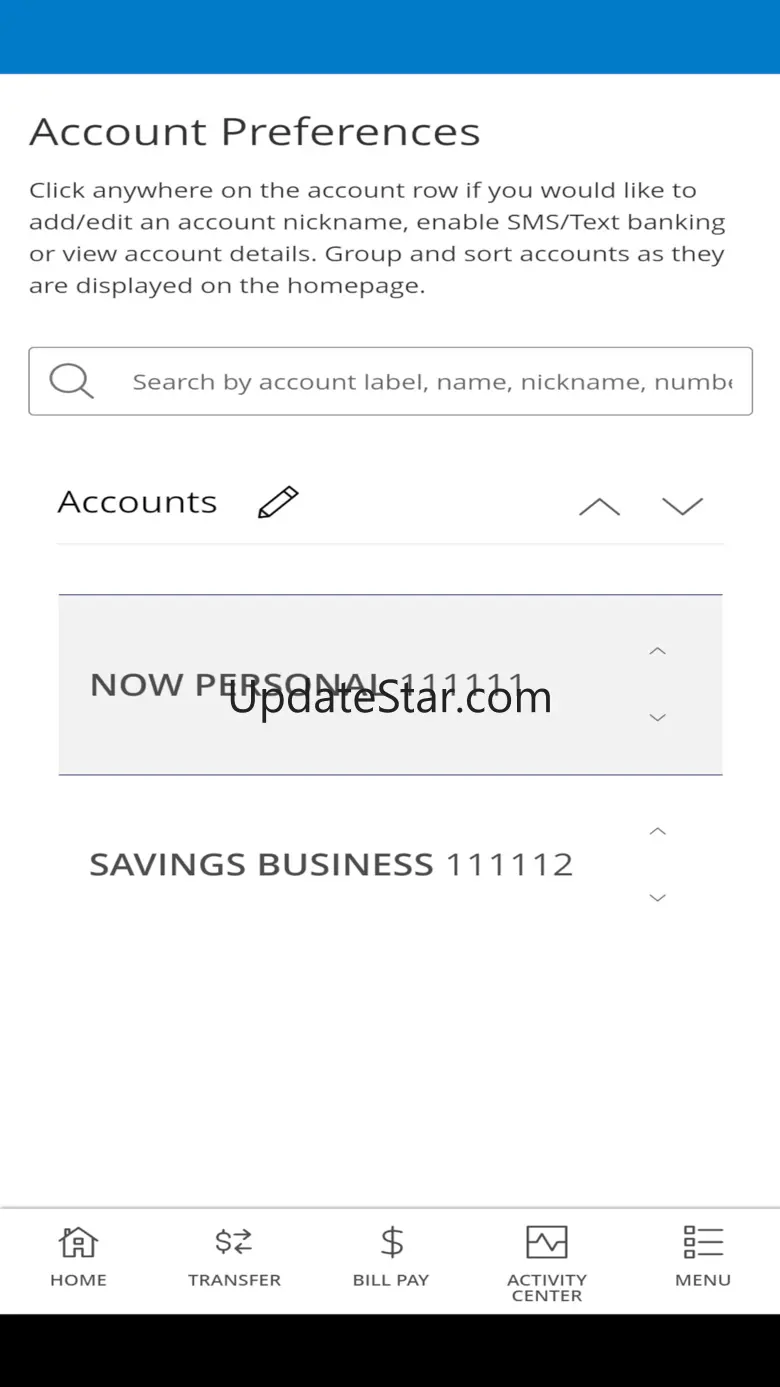Go to the Activity Center chart icon

(547, 1243)
